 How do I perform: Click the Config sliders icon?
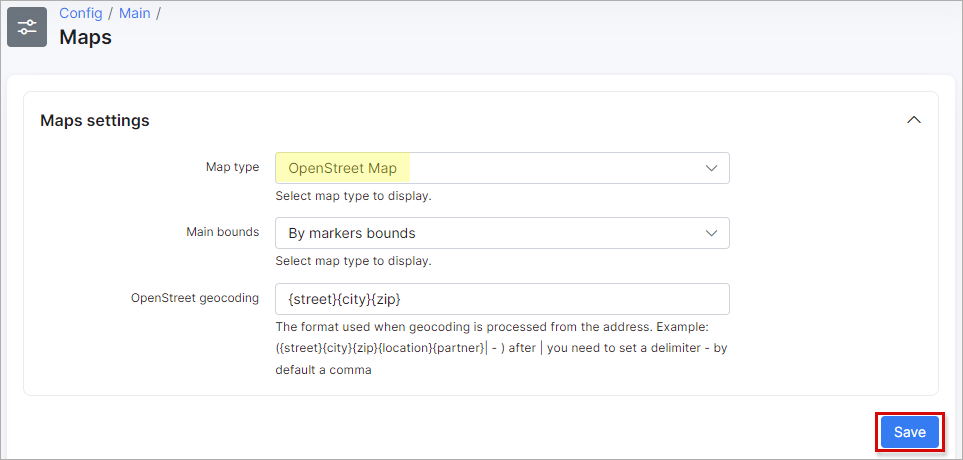27,27
